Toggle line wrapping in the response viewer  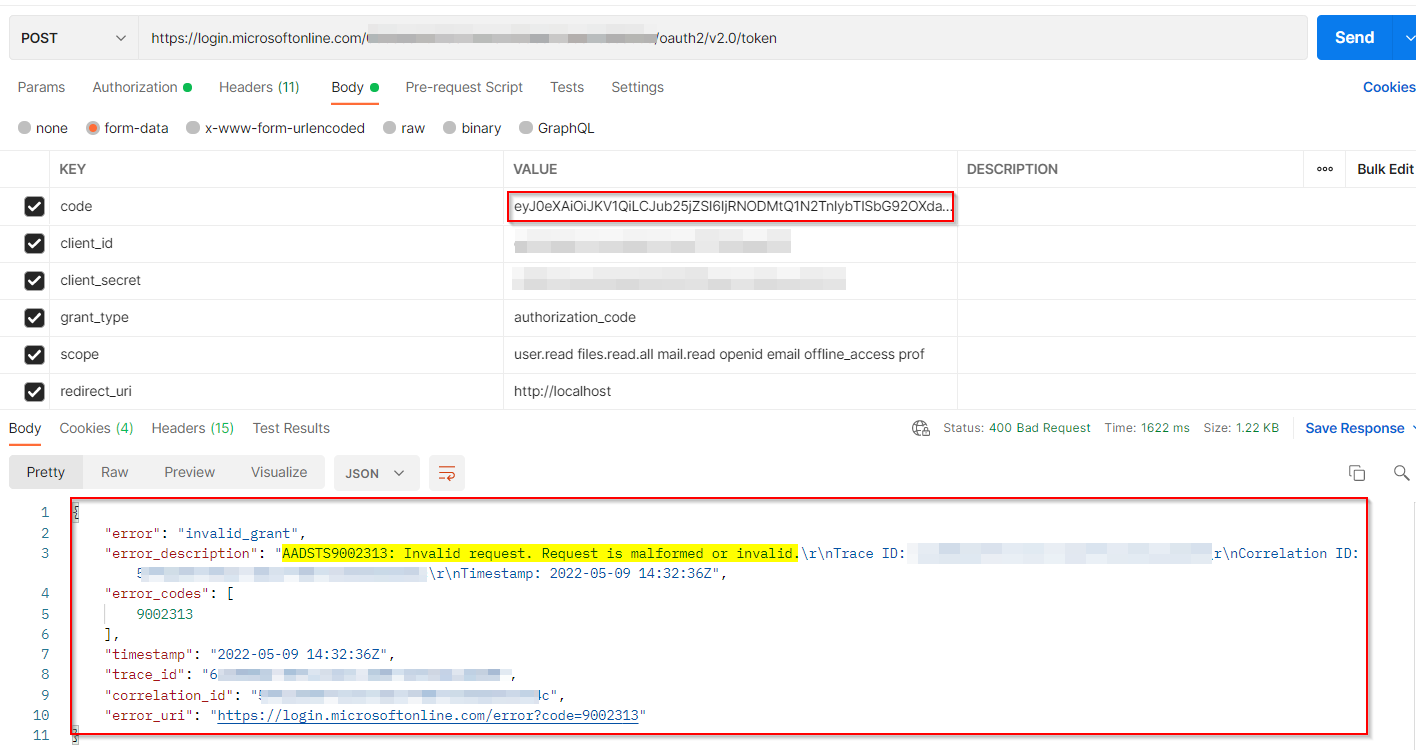pos(446,472)
